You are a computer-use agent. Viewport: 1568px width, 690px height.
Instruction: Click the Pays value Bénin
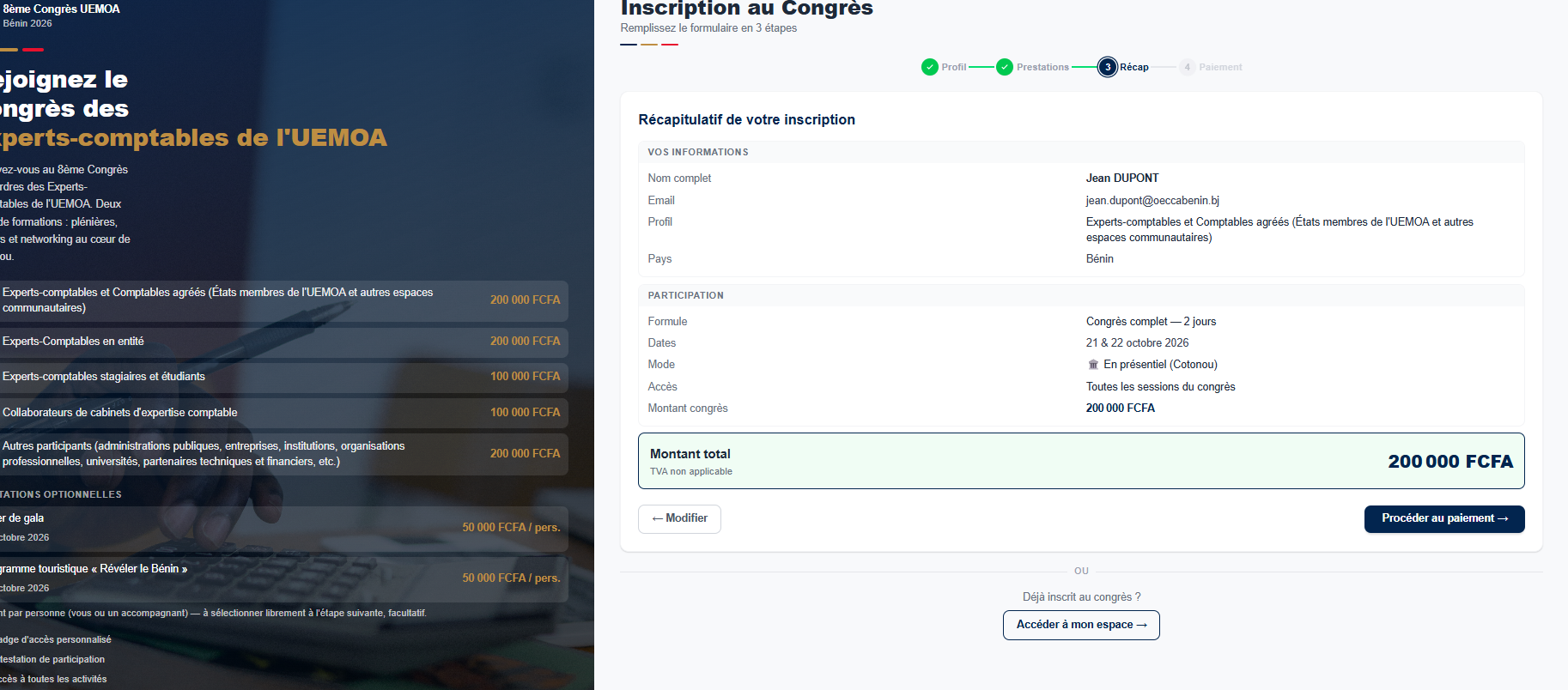click(x=1100, y=259)
